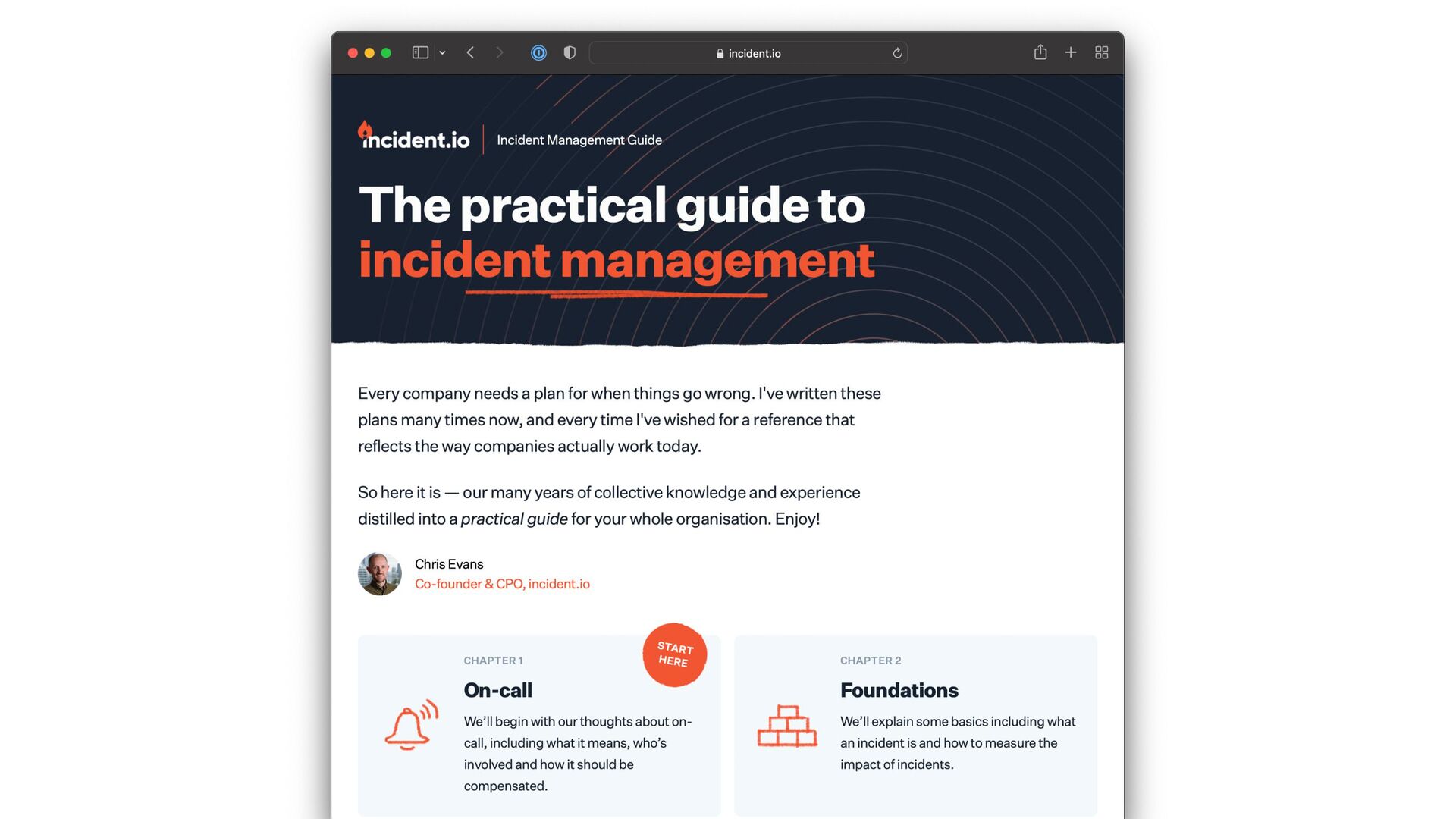The width and height of the screenshot is (1456, 819).
Task: Click the red close window button
Action: [353, 53]
